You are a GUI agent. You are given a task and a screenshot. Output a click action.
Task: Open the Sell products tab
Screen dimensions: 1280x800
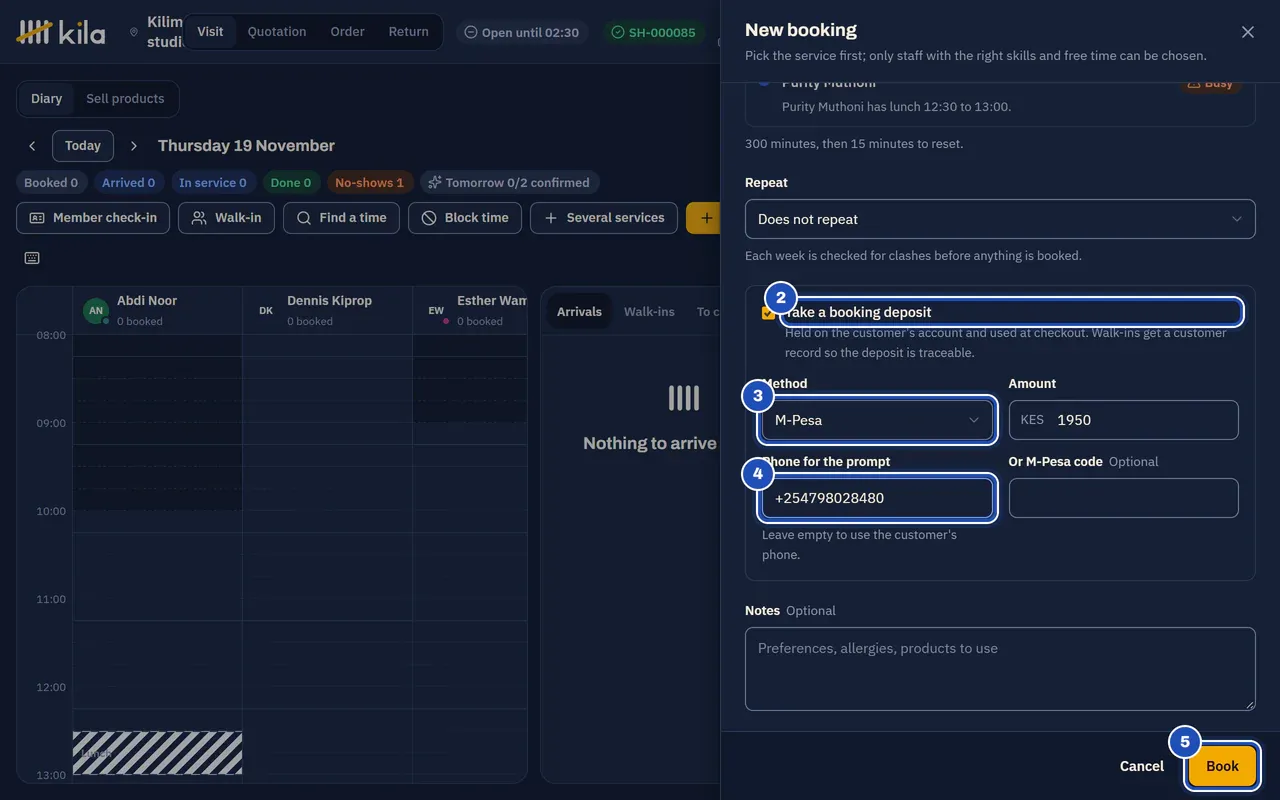coord(125,99)
